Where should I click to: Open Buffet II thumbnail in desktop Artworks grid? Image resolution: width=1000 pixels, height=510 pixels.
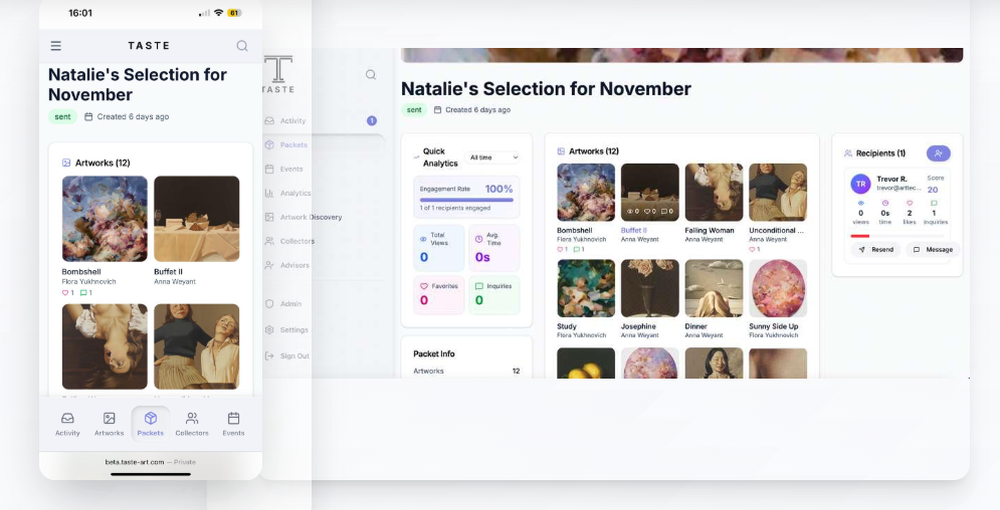coord(650,193)
